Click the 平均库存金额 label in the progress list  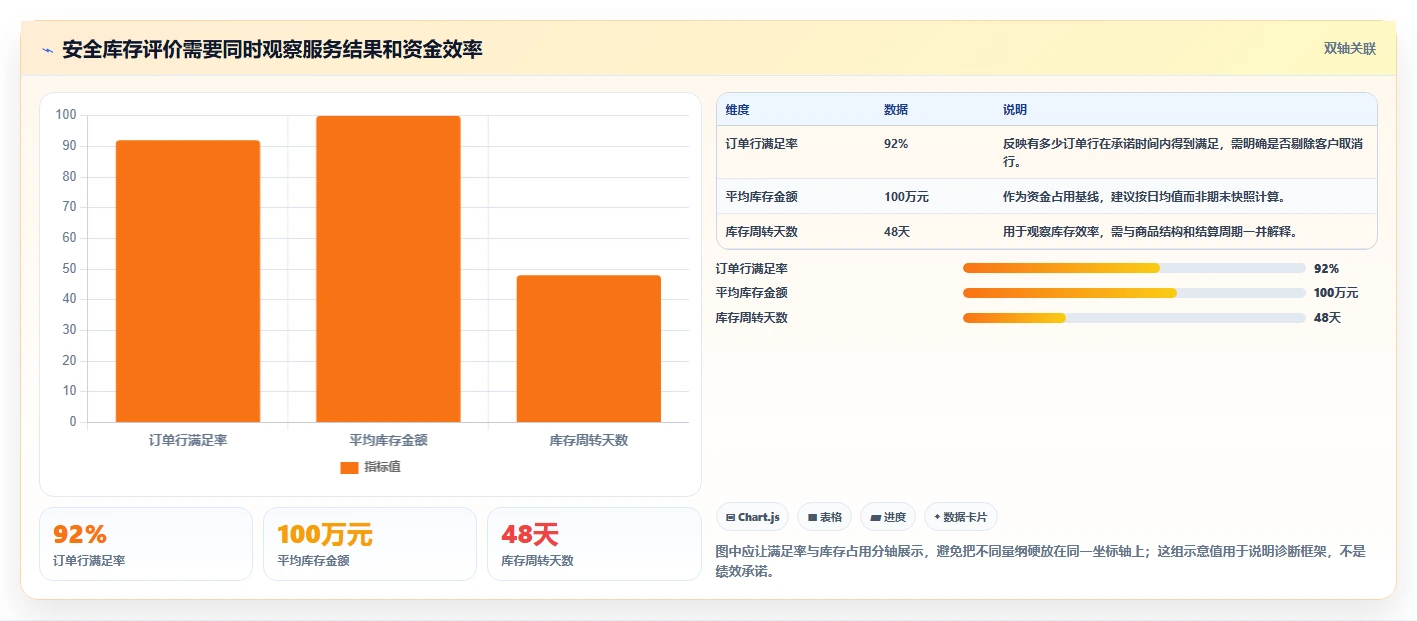point(752,293)
